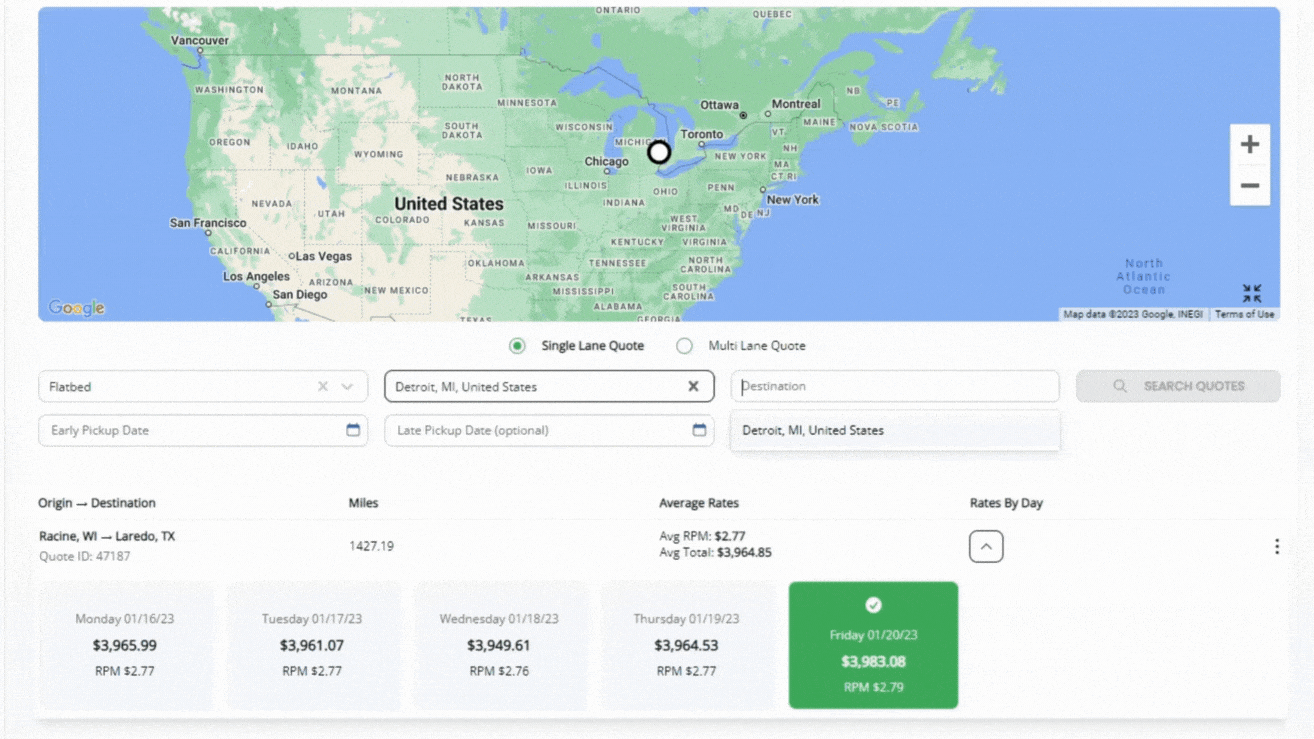Viewport: 1314px width, 739px height.
Task: Select Wednesday 01/18/23 rate card
Action: [499, 645]
